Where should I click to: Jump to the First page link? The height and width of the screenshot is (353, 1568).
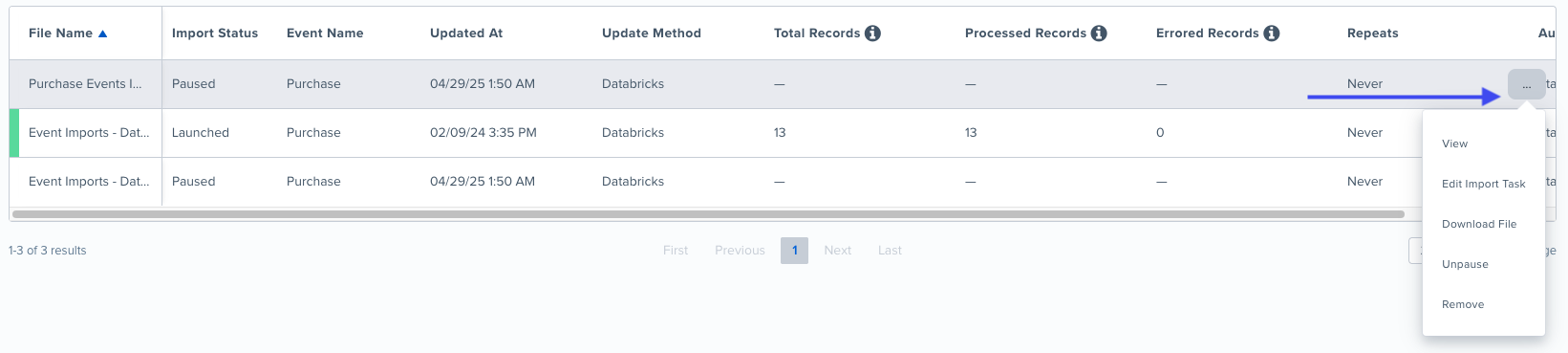676,251
